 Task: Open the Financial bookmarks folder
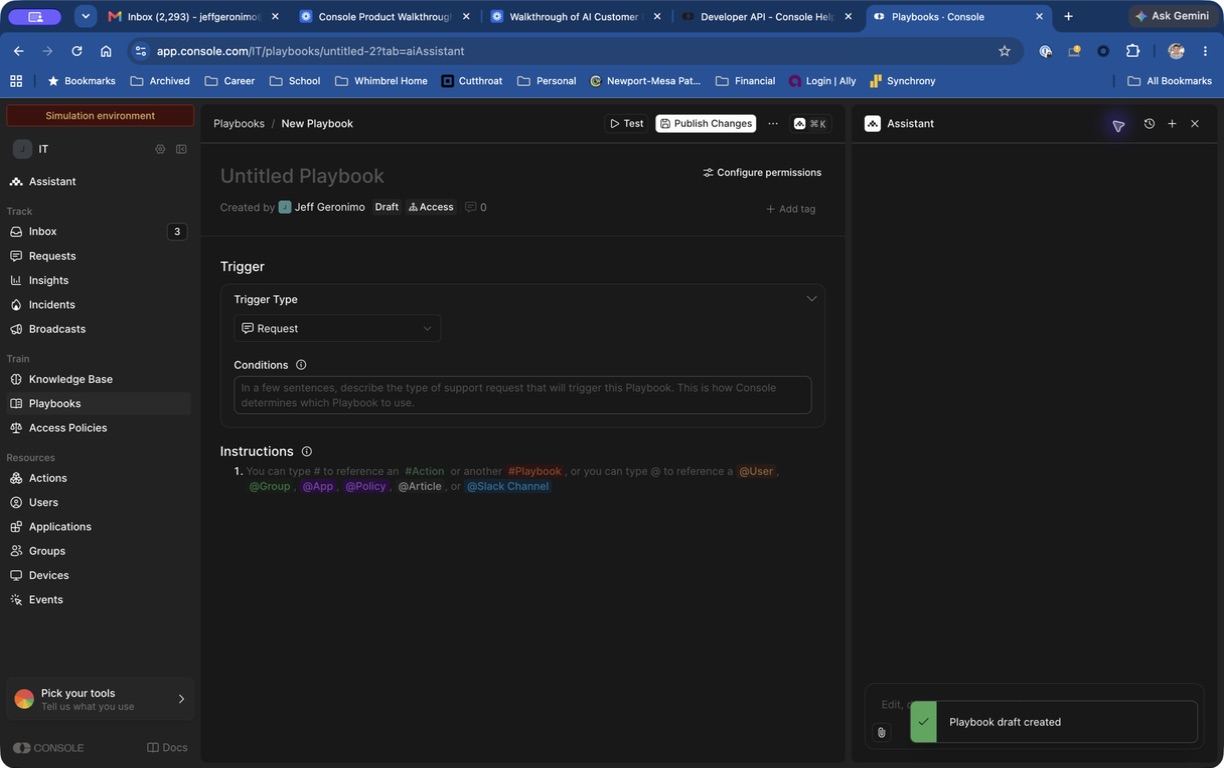point(745,81)
